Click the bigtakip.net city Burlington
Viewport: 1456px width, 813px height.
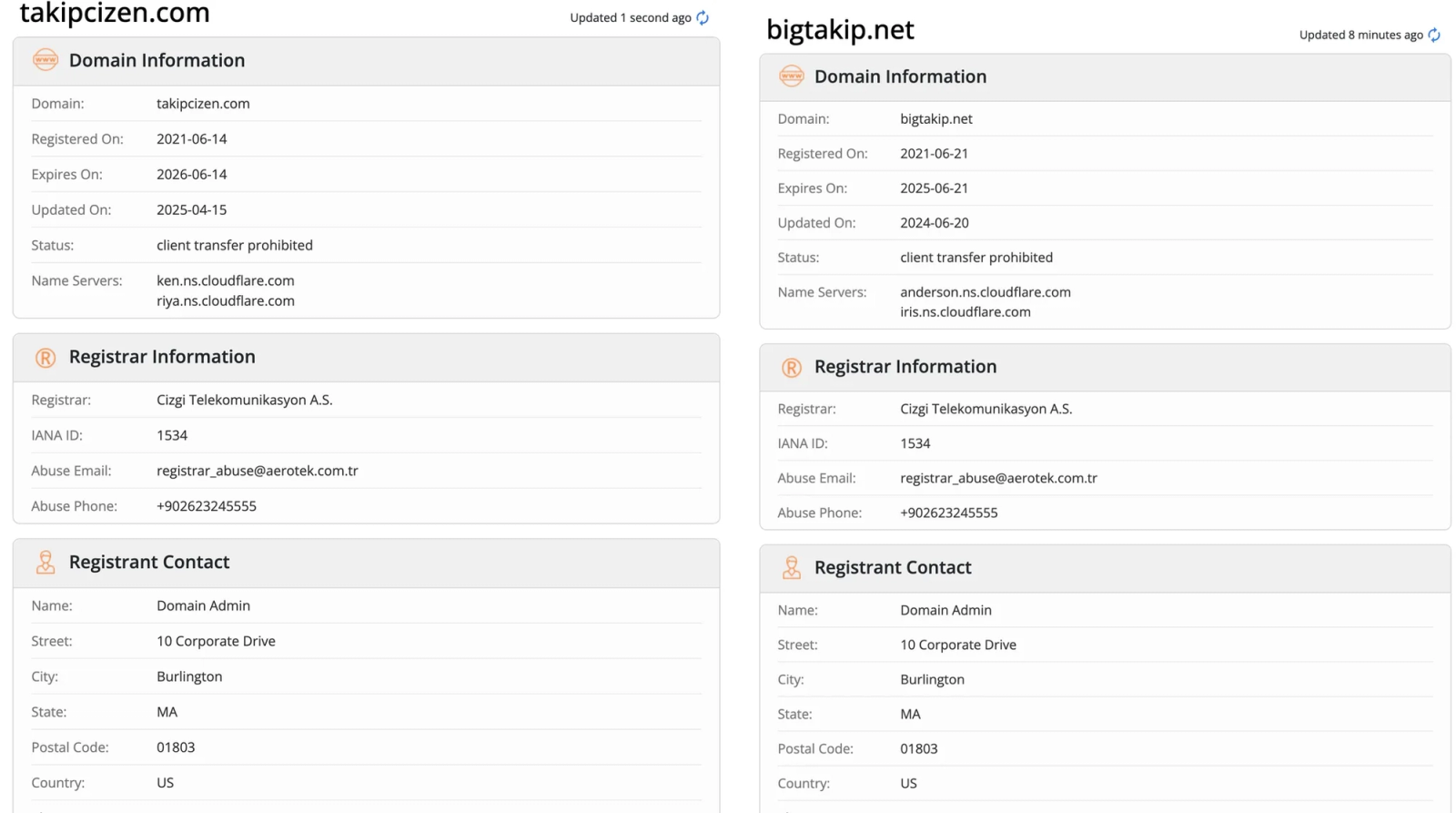click(932, 680)
